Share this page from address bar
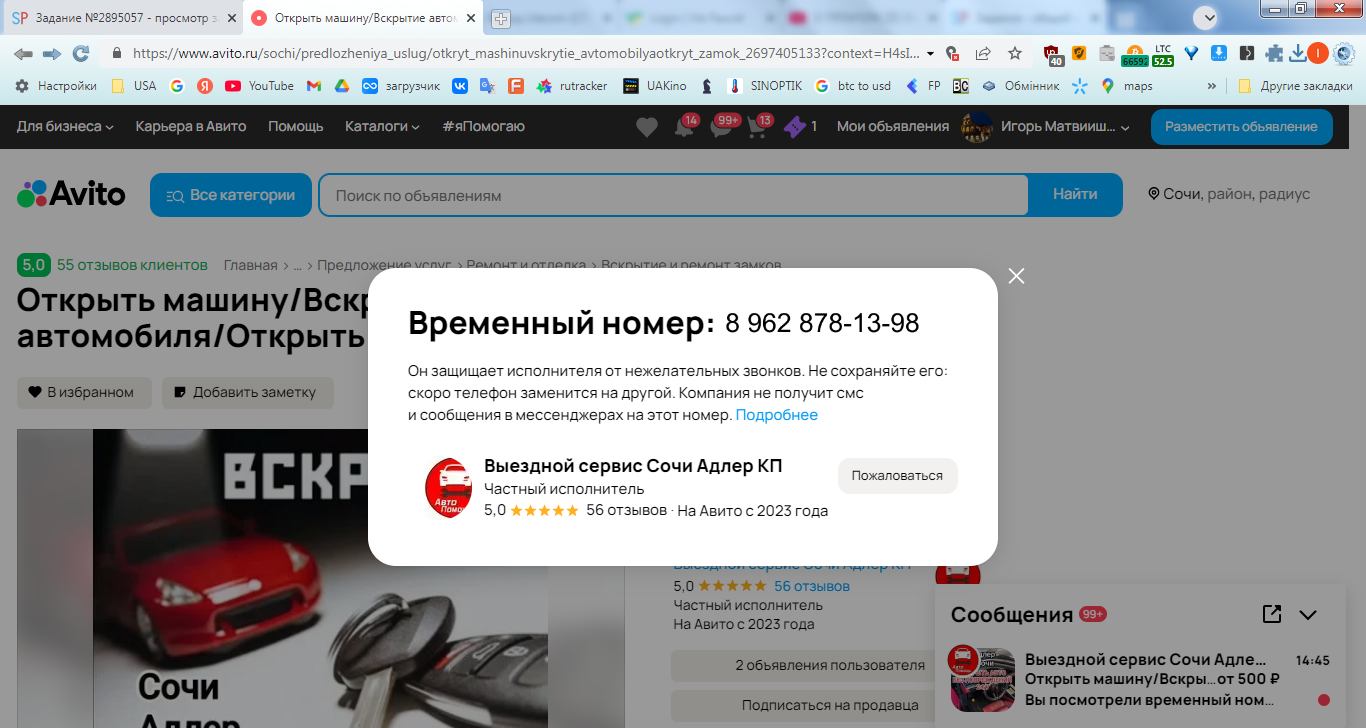Viewport: 1366px width, 728px height. (x=984, y=53)
